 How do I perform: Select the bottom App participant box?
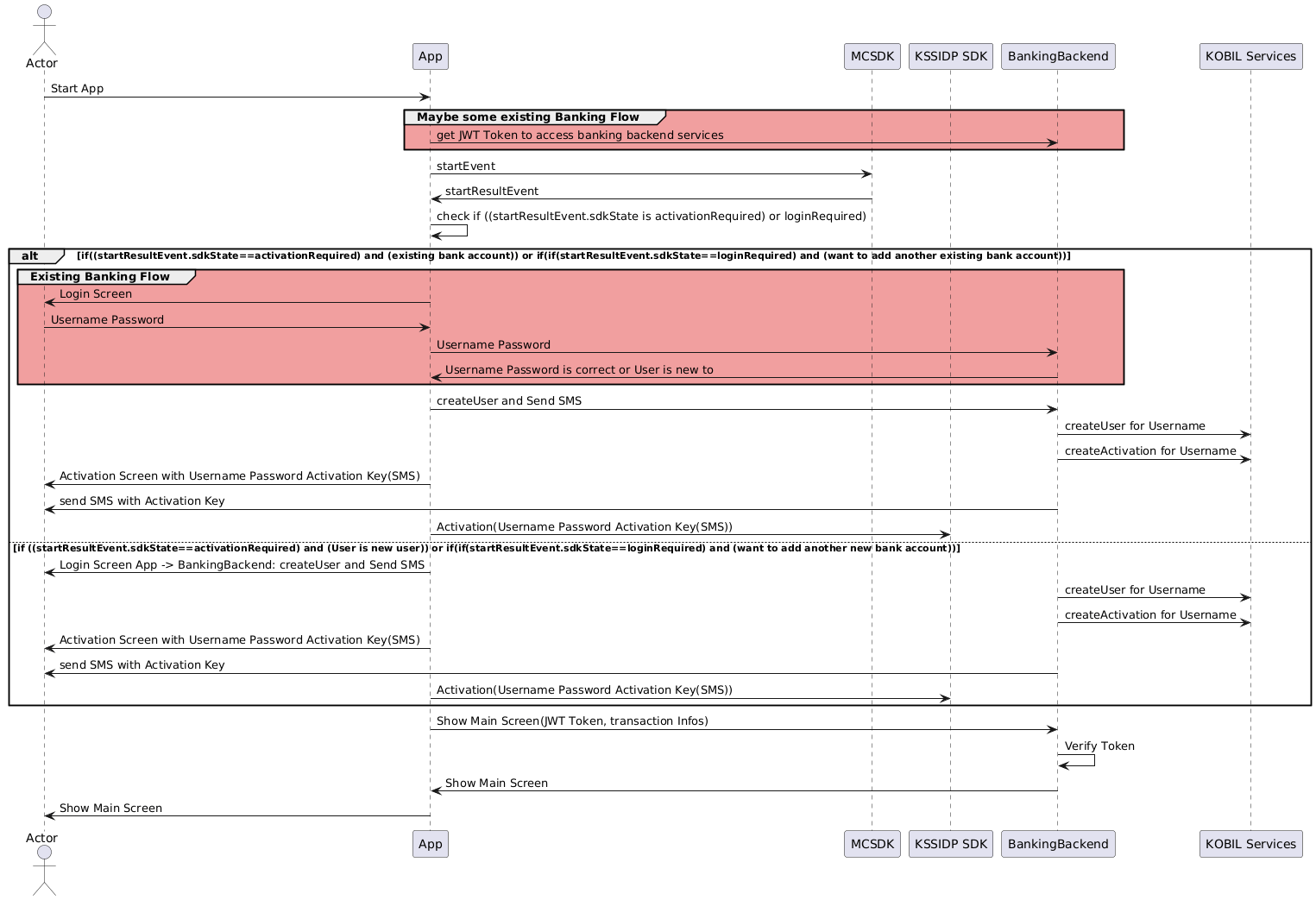430,844
